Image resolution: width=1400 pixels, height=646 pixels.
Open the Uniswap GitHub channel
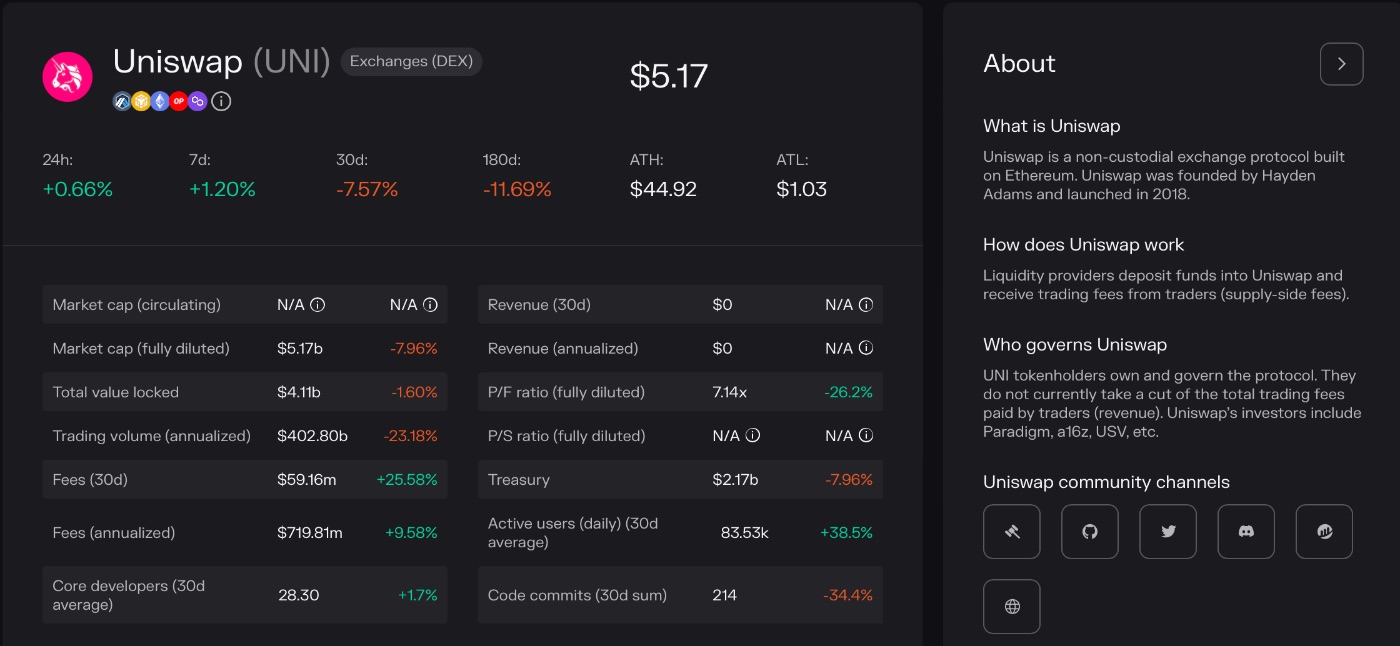point(1089,531)
